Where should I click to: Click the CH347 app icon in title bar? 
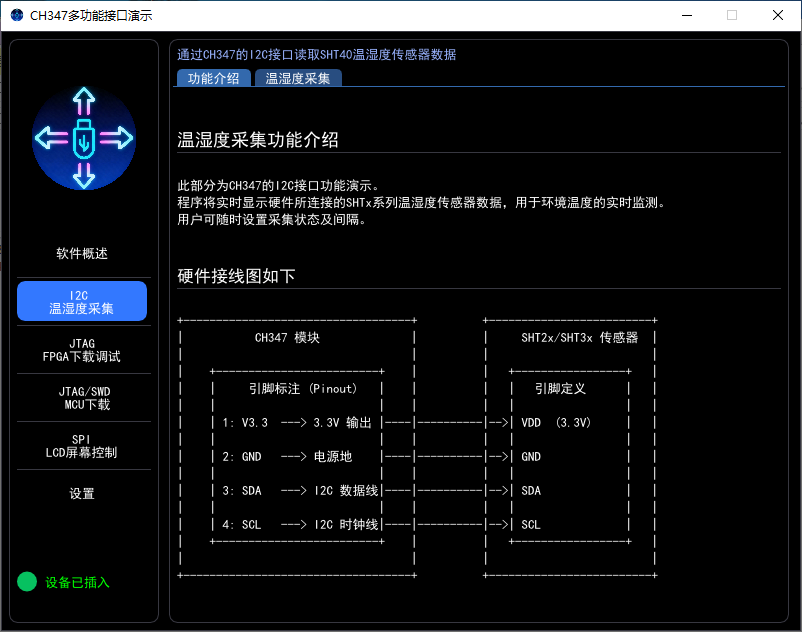pos(17,16)
